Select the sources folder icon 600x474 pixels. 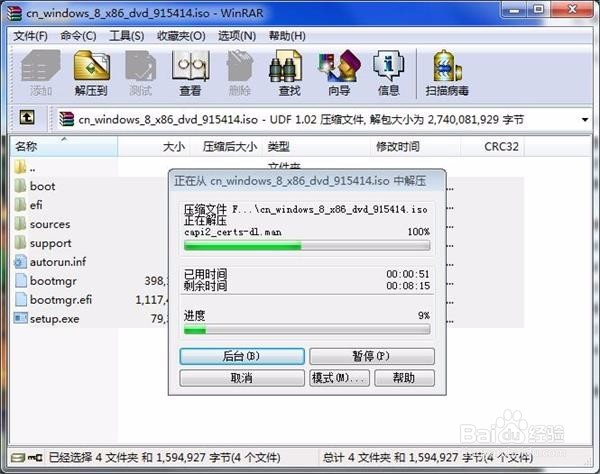click(20, 224)
